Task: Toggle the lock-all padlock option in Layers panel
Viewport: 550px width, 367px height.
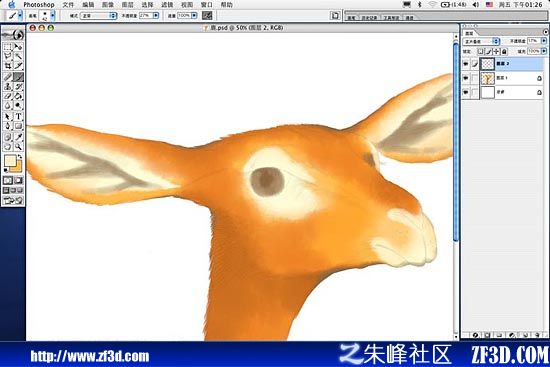Action: [x=504, y=52]
